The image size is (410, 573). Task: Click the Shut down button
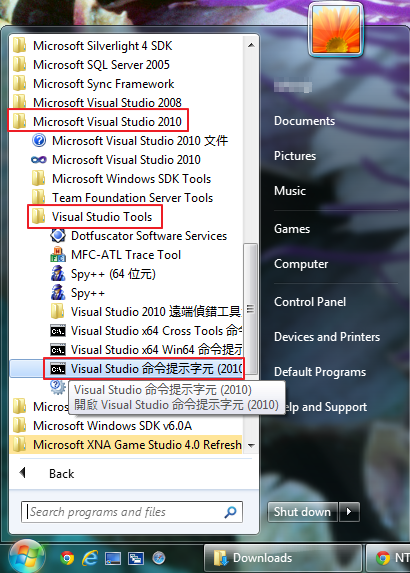tap(302, 512)
